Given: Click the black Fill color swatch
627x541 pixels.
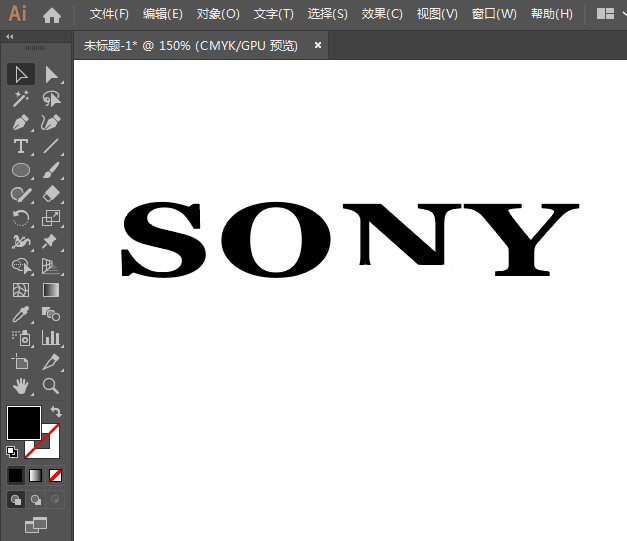Looking at the screenshot, I should pyautogui.click(x=23, y=422).
